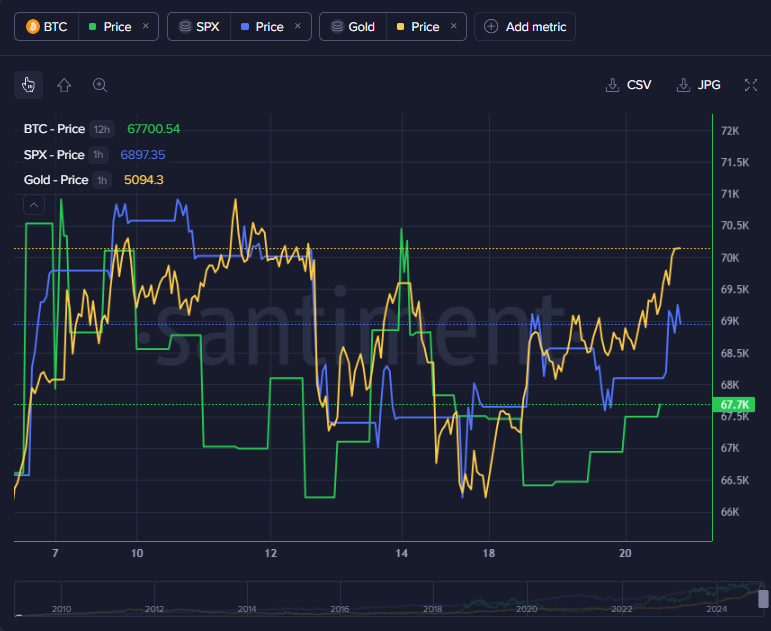Download chart data as CSV

[629, 85]
